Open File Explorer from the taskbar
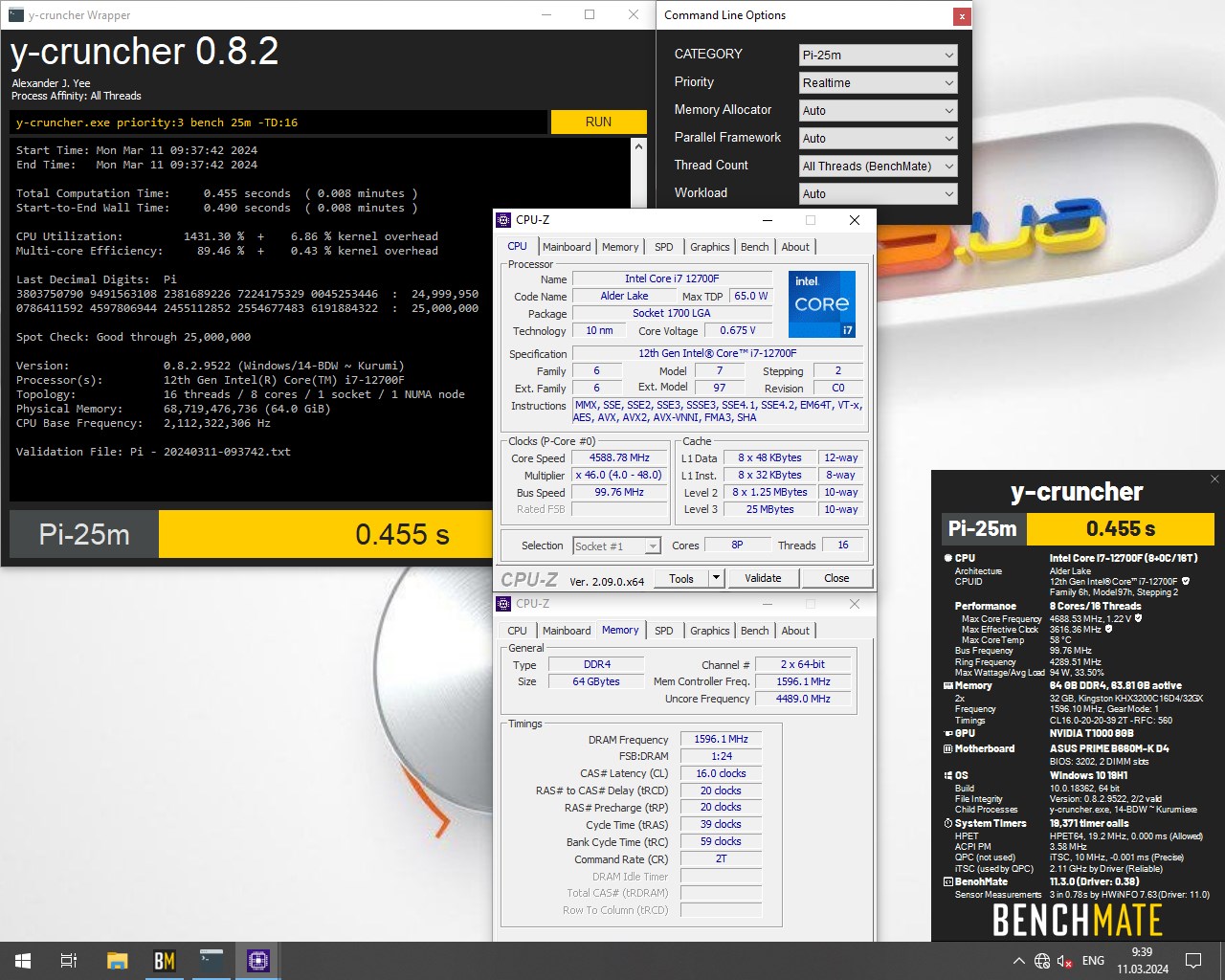This screenshot has height=980, width=1225. coord(117,961)
